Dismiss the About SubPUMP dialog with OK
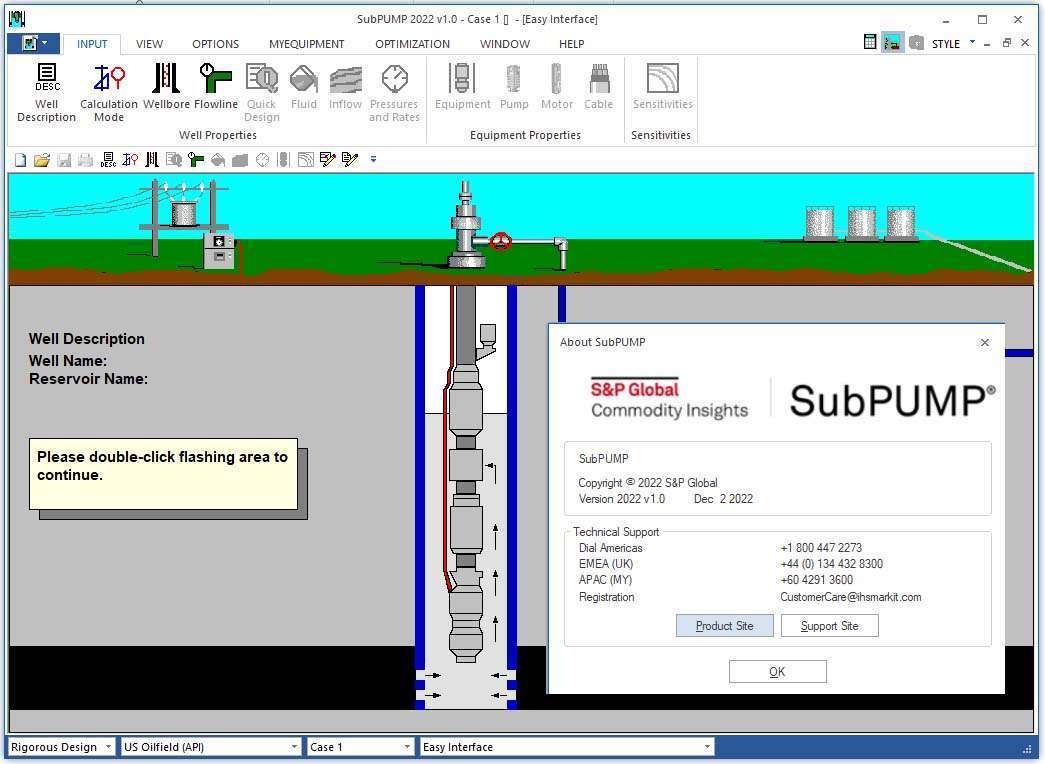This screenshot has width=1045, height=764. coord(777,671)
